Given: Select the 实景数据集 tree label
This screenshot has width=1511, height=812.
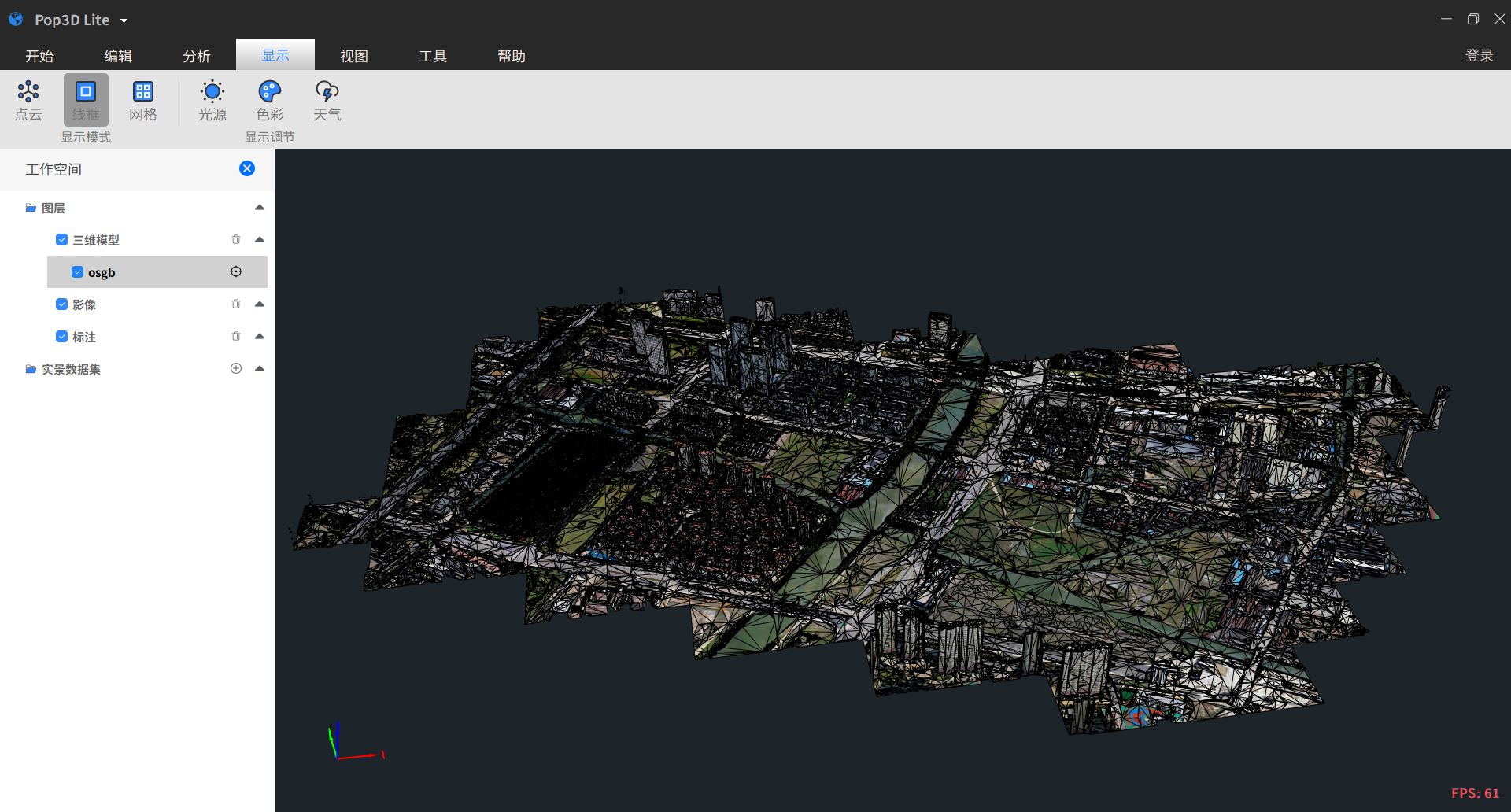Looking at the screenshot, I should [71, 369].
